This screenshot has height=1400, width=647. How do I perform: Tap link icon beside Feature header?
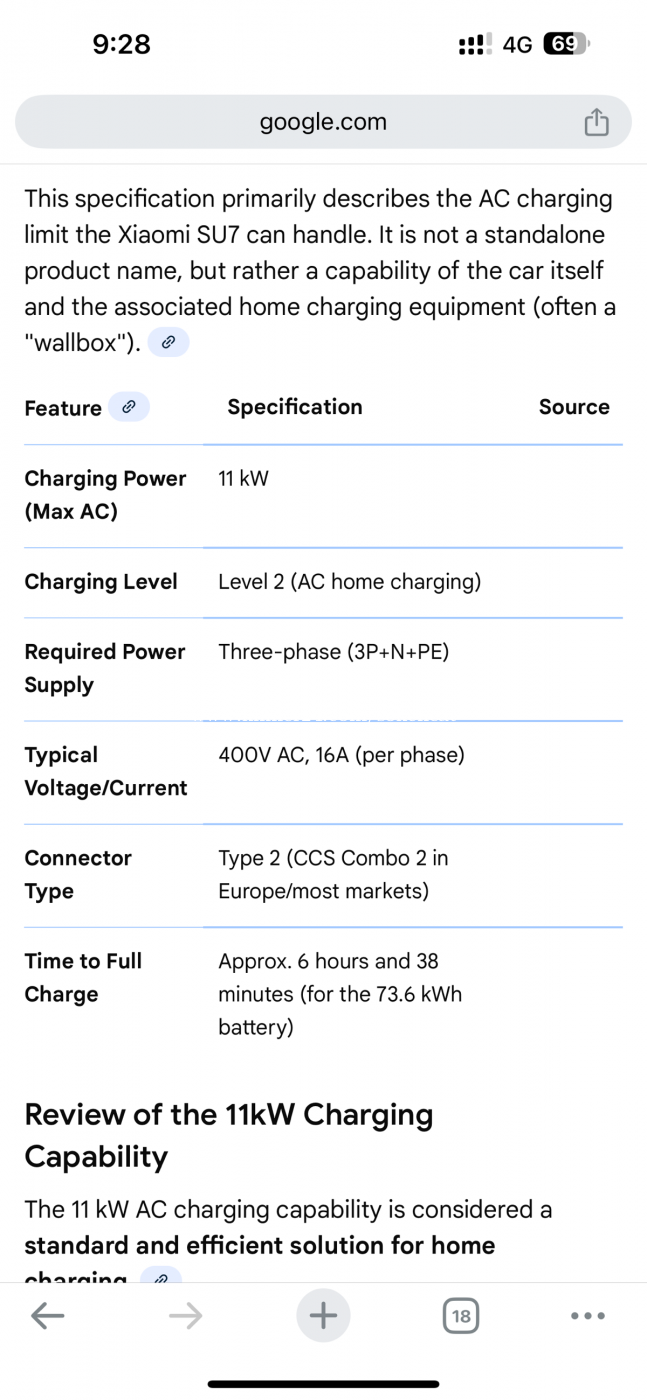click(x=128, y=407)
